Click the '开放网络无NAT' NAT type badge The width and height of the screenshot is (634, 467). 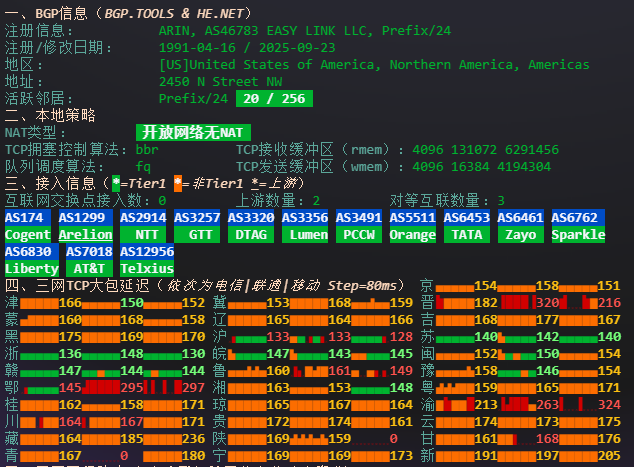(193, 132)
